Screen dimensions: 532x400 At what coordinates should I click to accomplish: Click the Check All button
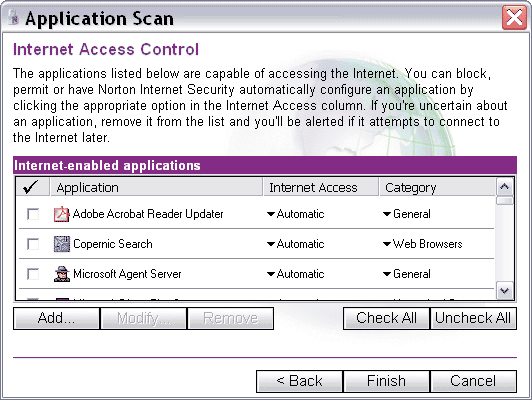(386, 318)
